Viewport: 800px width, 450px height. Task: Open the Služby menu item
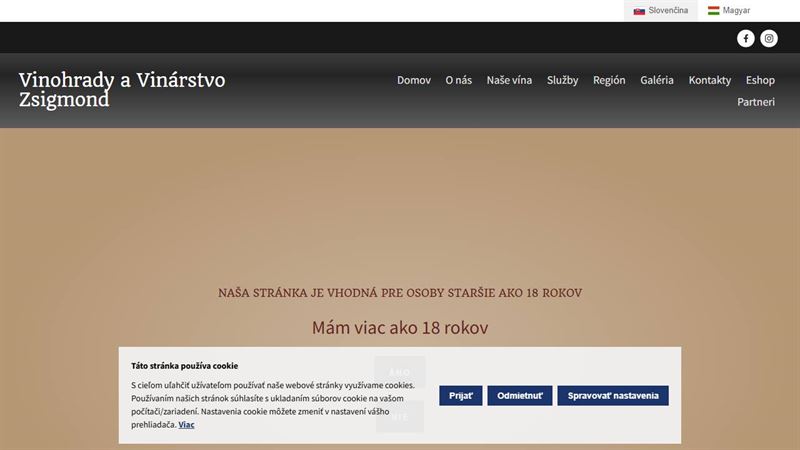pyautogui.click(x=562, y=80)
